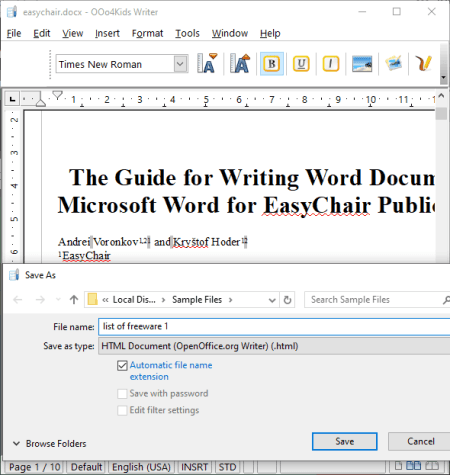The height and width of the screenshot is (475, 450).
Task: Click the underlined word EasyChair in title
Action: [317, 205]
